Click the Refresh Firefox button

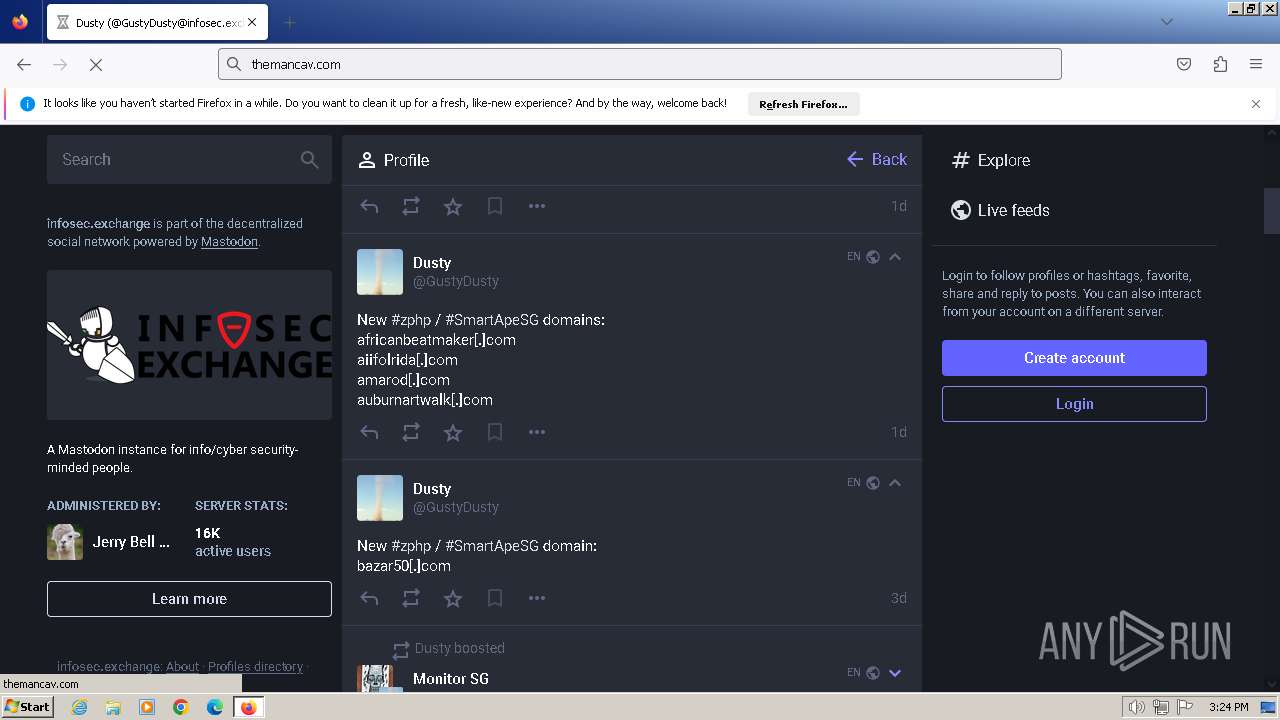pos(803,104)
